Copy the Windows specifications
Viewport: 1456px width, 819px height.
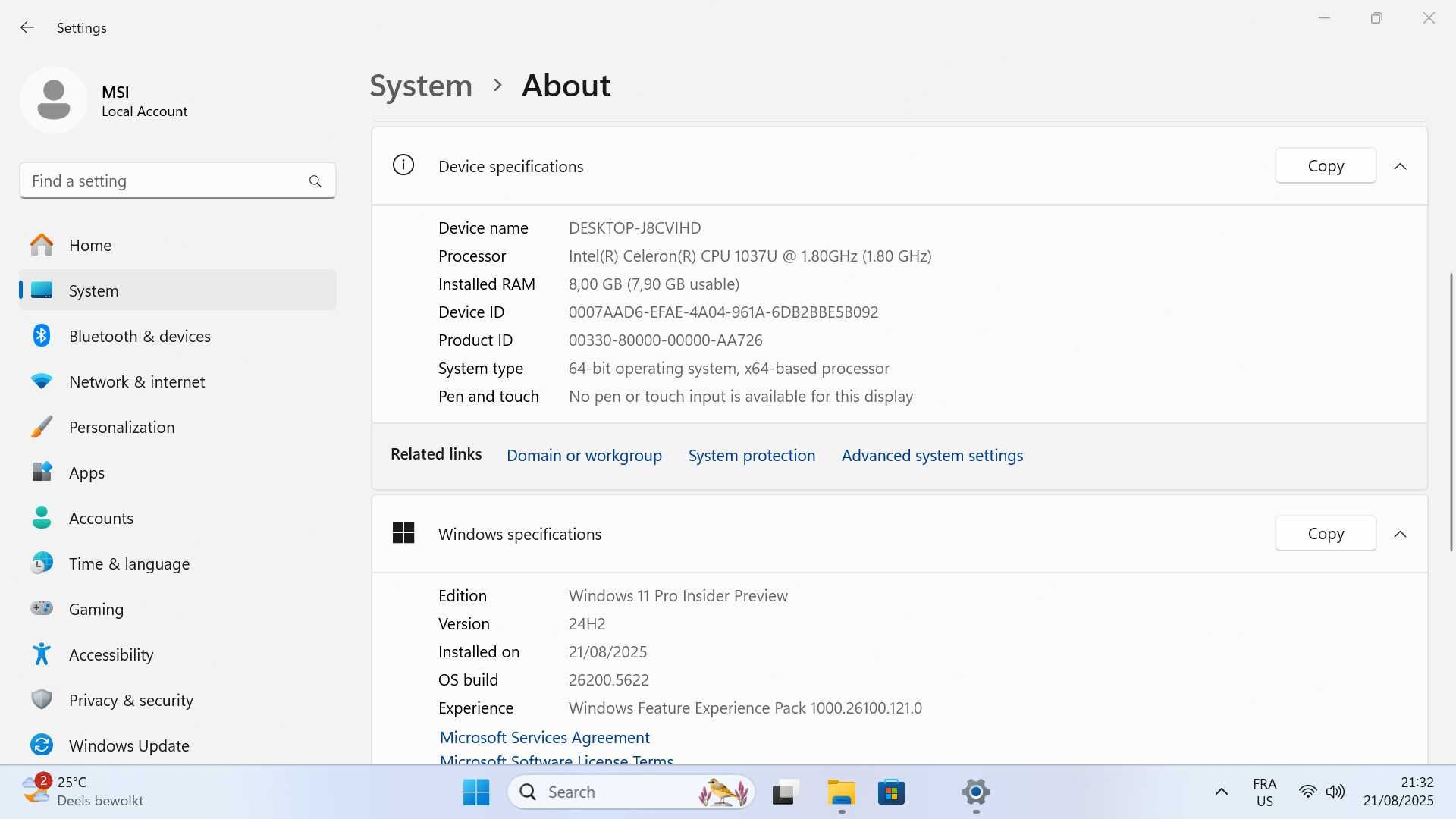pos(1326,533)
